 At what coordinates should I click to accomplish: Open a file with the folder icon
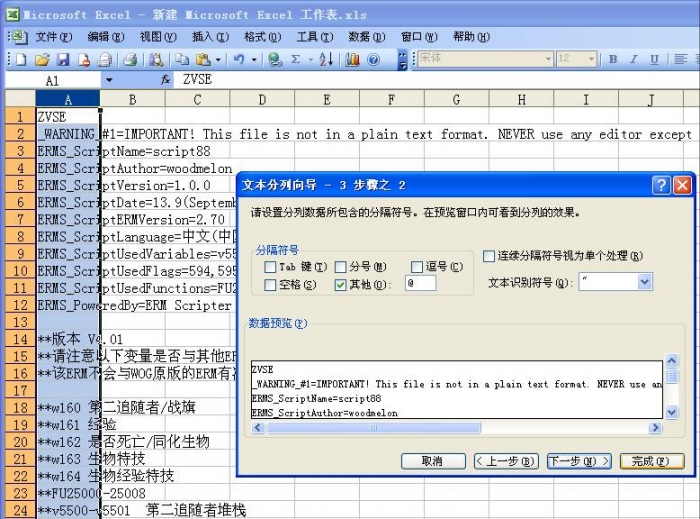[x=42, y=59]
